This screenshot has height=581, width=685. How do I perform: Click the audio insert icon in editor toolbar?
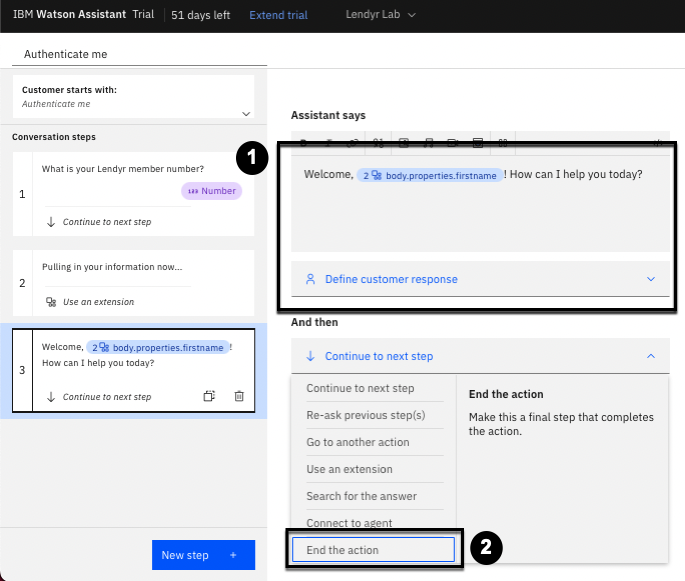pyautogui.click(x=429, y=142)
